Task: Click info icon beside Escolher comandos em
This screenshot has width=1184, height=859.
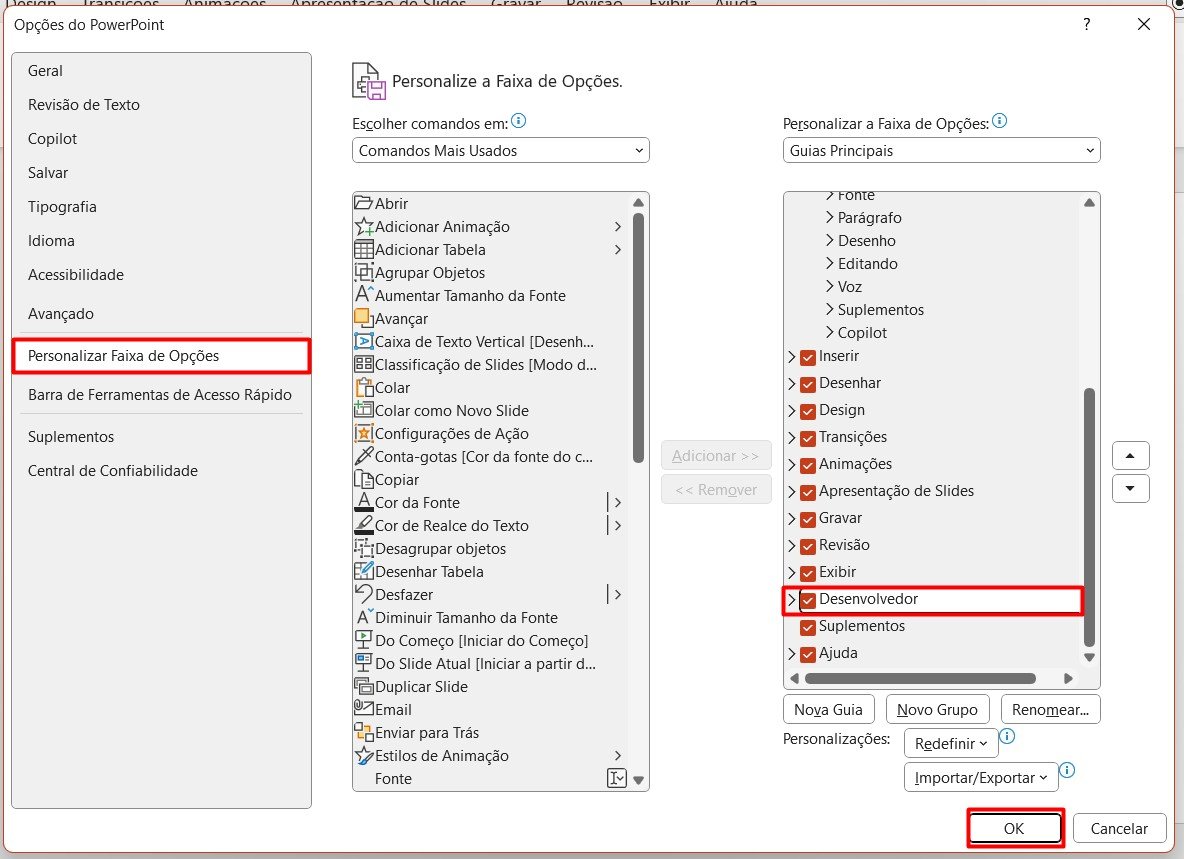Action: coord(519,121)
